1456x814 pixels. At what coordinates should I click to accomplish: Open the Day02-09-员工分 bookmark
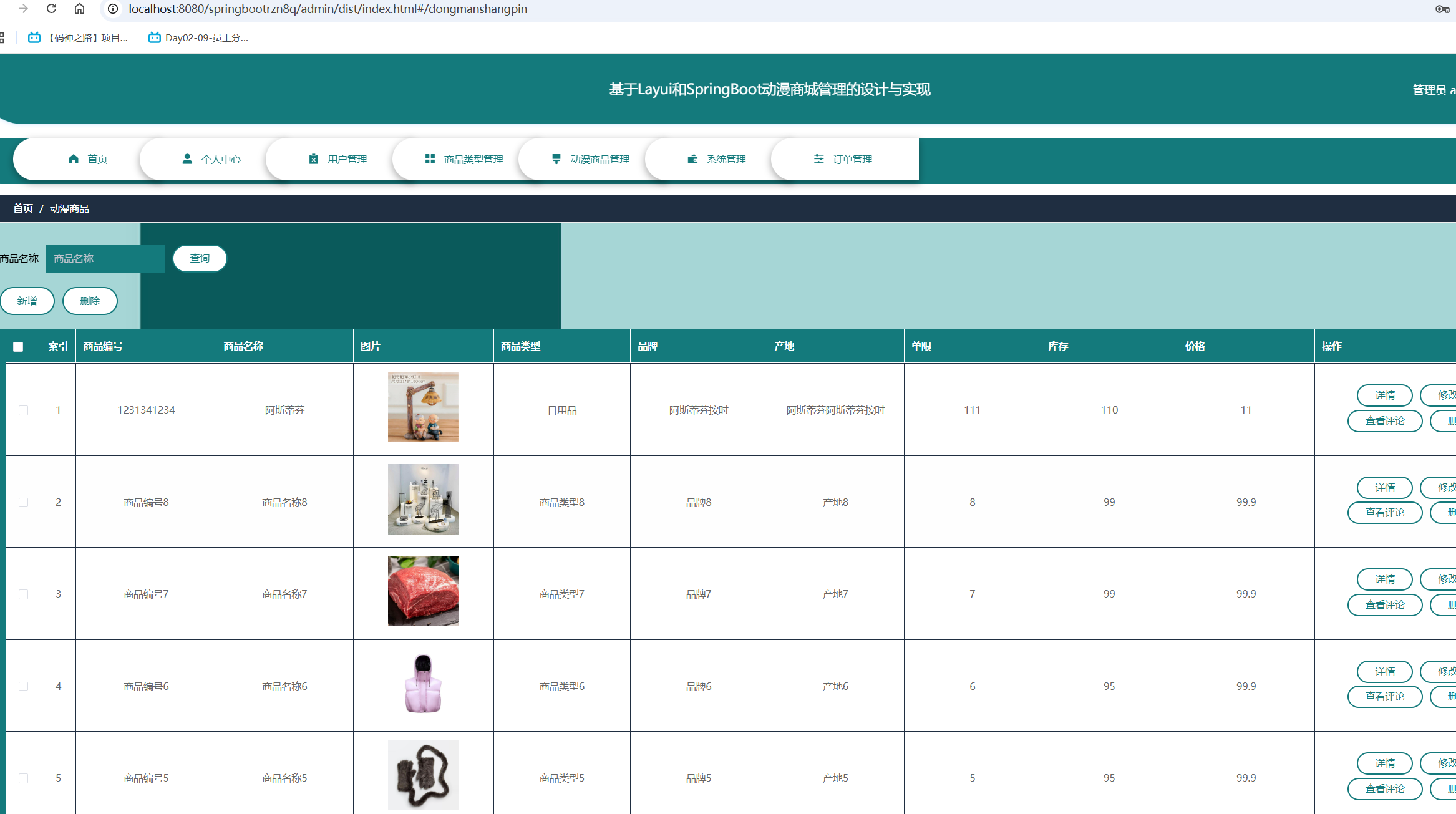pos(198,37)
